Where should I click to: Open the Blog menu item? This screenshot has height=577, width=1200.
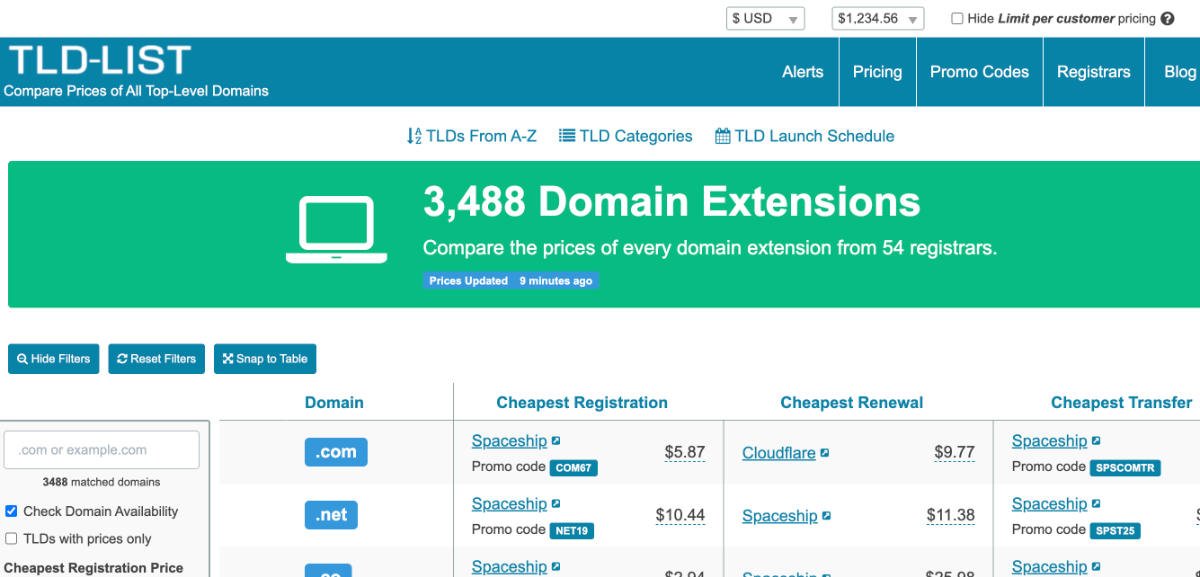point(1180,72)
